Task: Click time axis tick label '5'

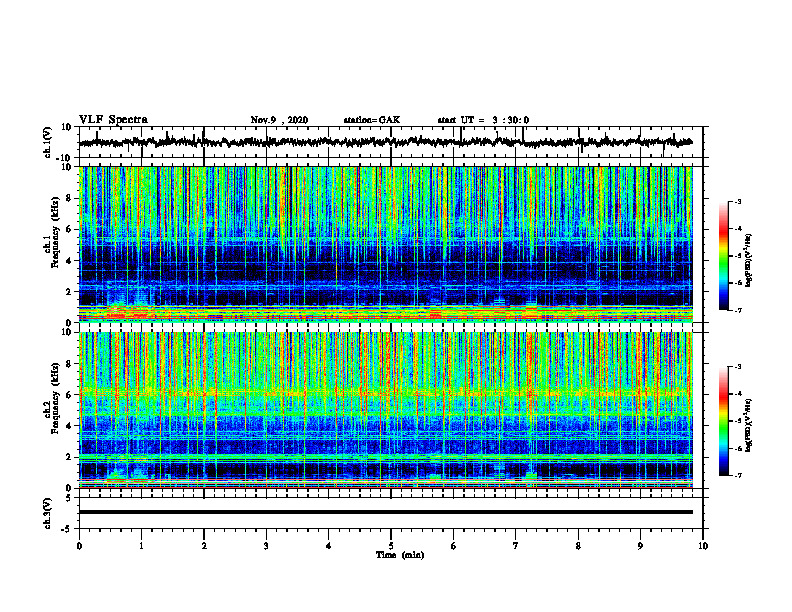Action: coord(391,546)
